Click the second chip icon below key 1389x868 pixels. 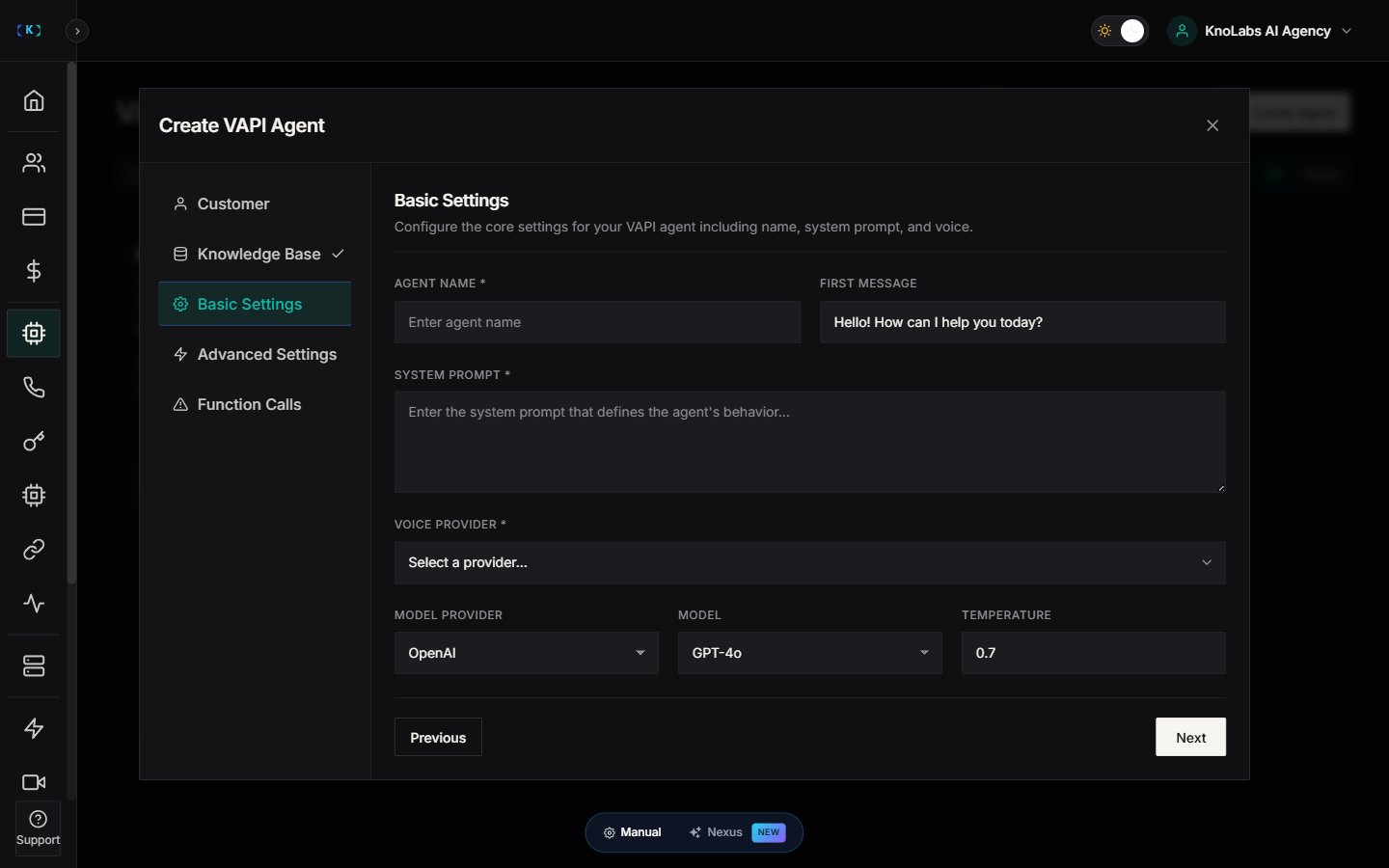tap(34, 496)
